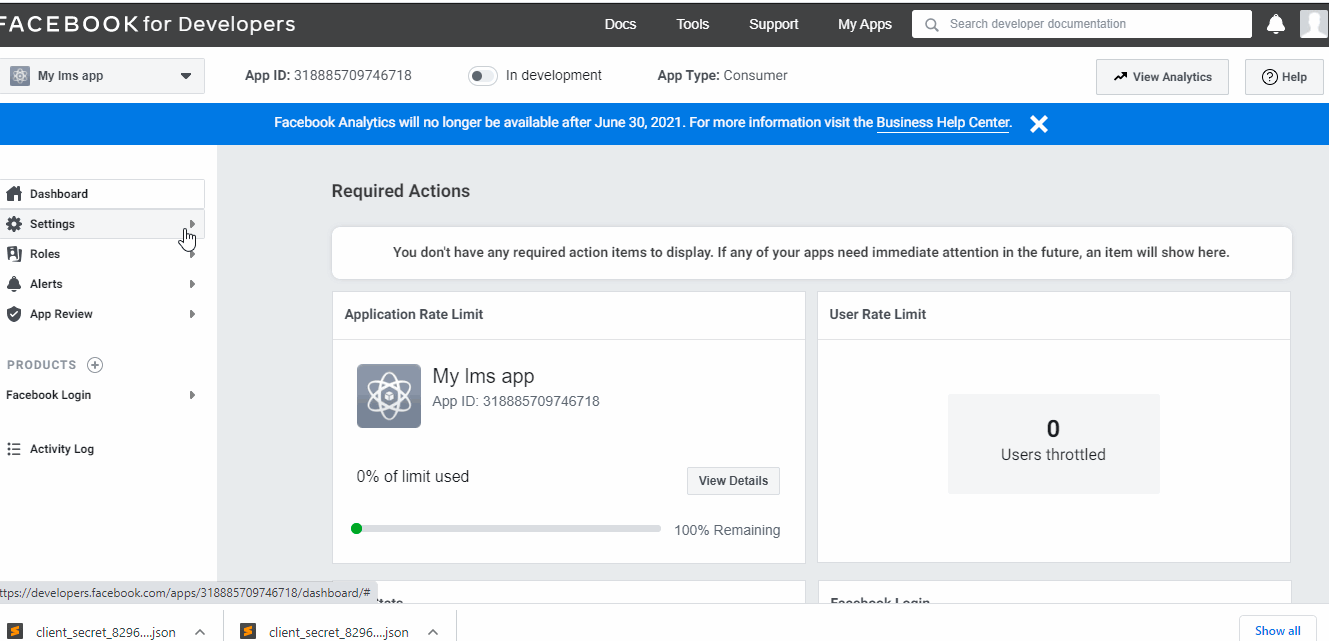Click the 100% Remaining text
The width and height of the screenshot is (1329, 641).
727,530
